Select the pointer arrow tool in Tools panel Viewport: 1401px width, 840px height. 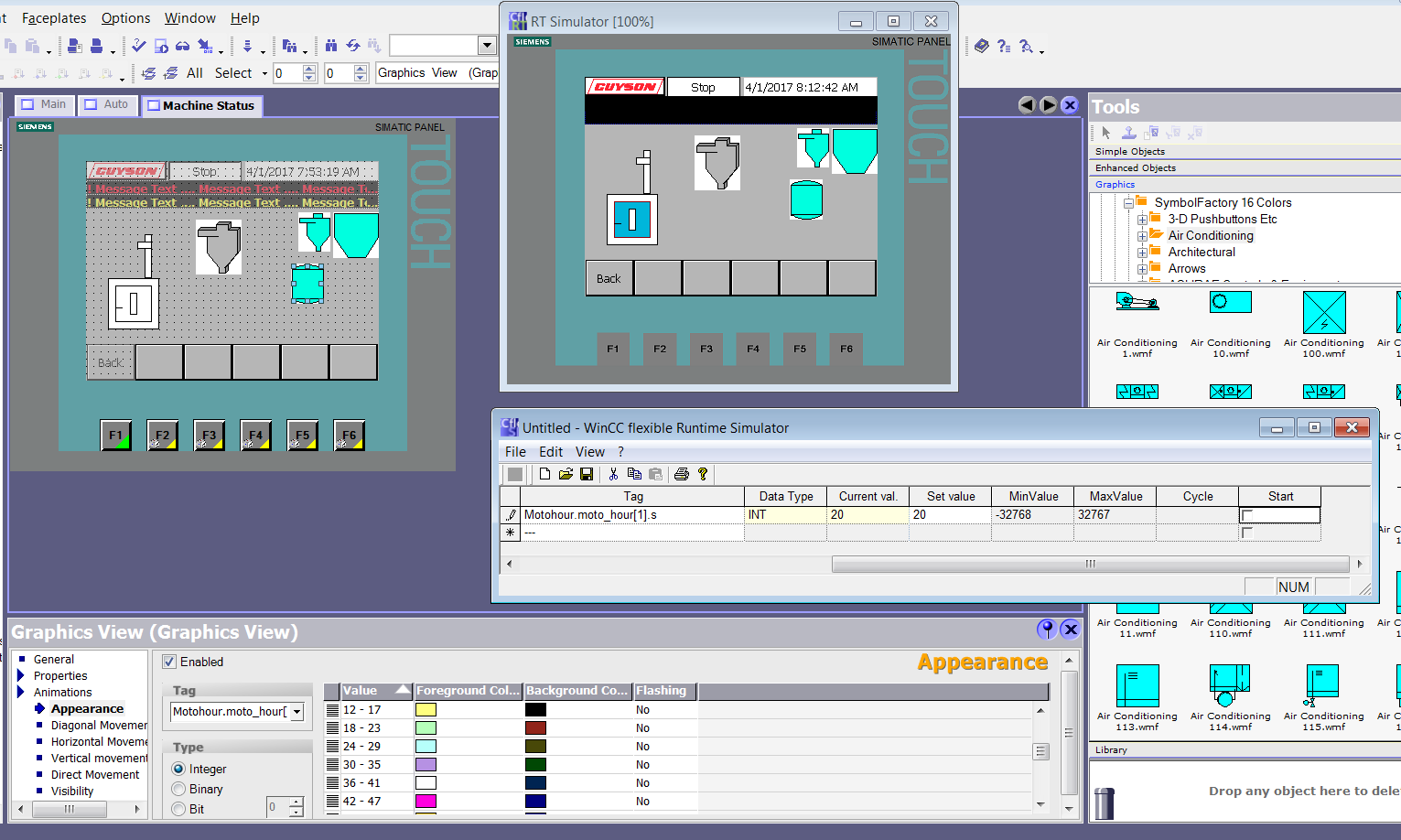coord(1106,133)
